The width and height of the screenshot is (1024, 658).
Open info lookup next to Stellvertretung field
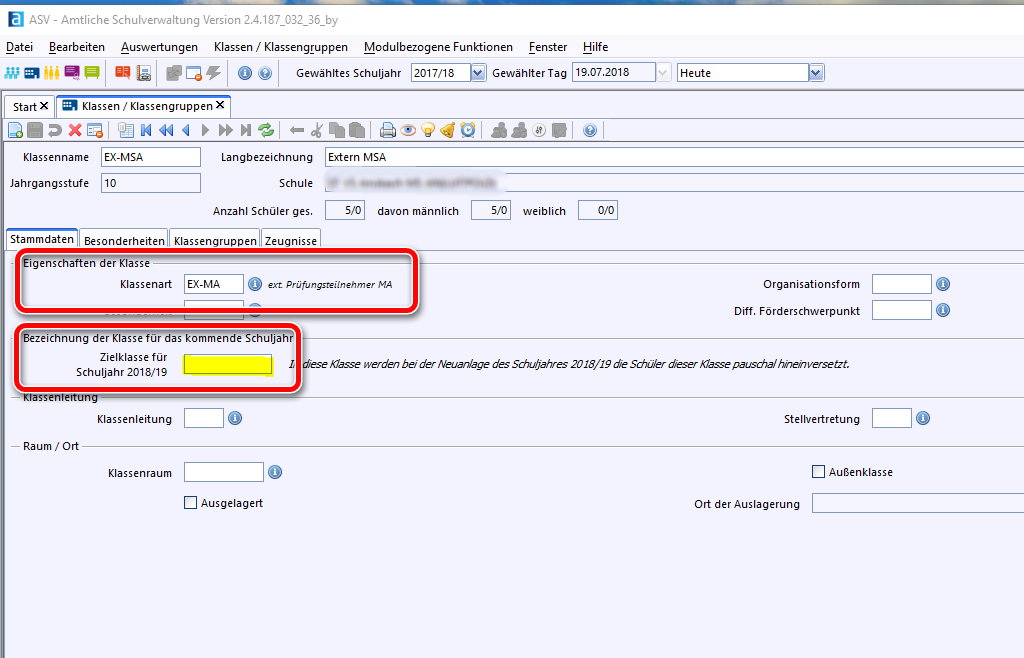point(923,418)
